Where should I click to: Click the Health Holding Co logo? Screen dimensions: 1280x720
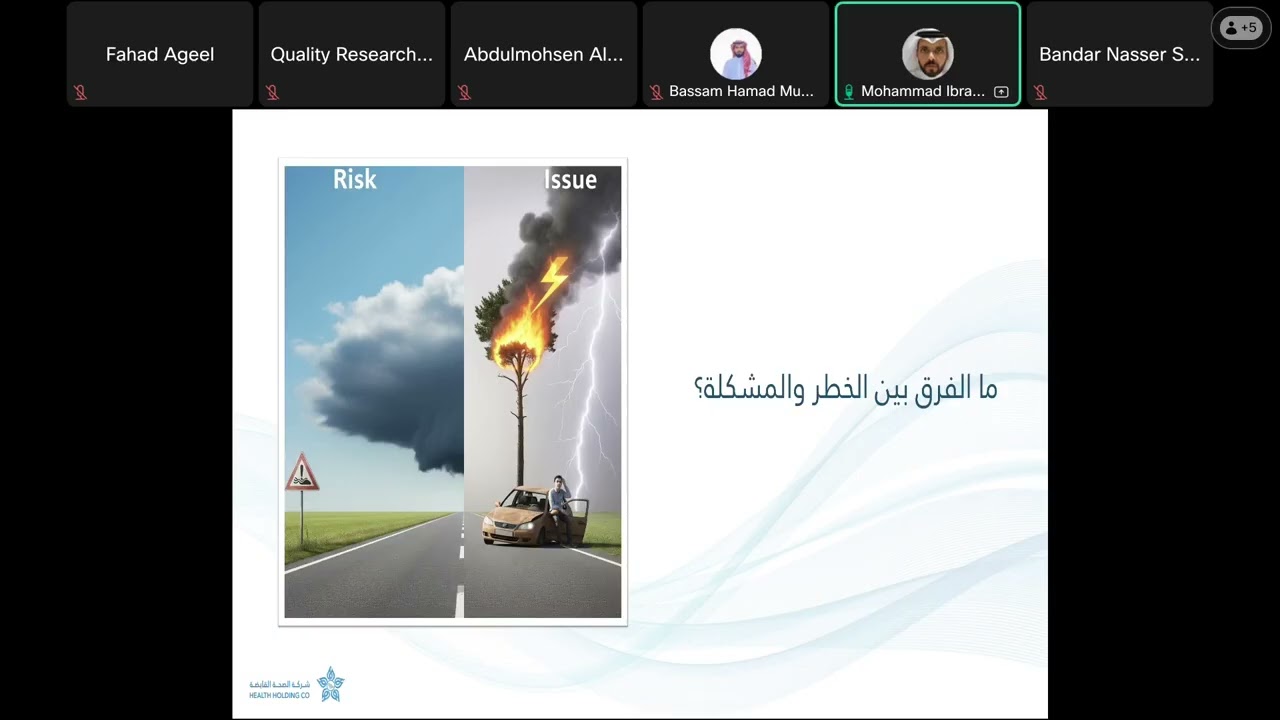click(297, 684)
